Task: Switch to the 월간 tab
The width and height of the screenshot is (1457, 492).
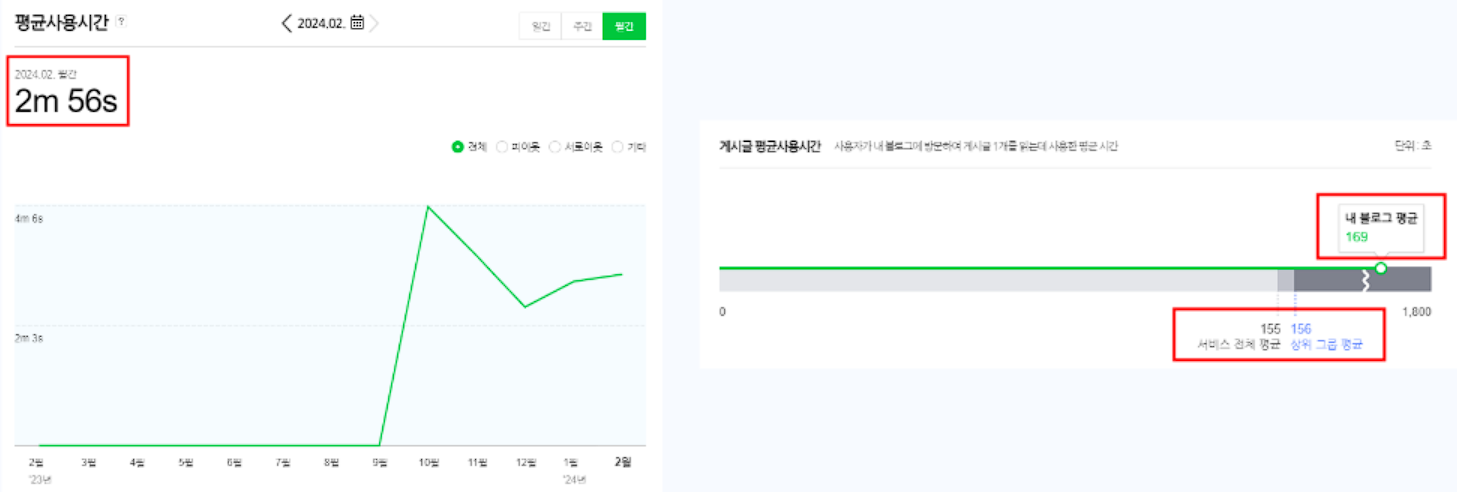Action: click(x=624, y=26)
